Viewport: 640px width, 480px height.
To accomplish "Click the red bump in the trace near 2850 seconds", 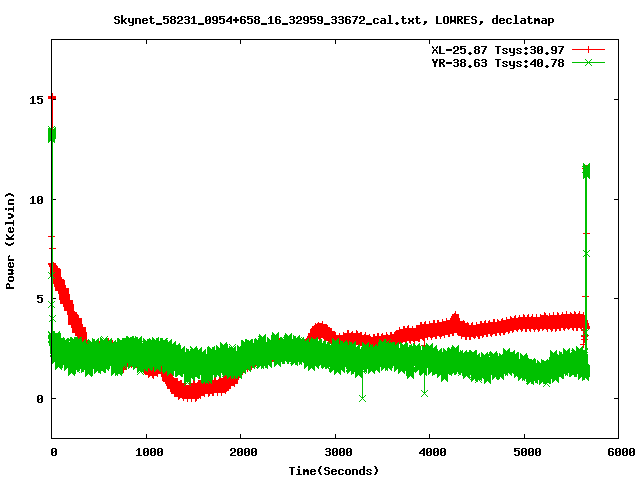I will click(320, 331).
